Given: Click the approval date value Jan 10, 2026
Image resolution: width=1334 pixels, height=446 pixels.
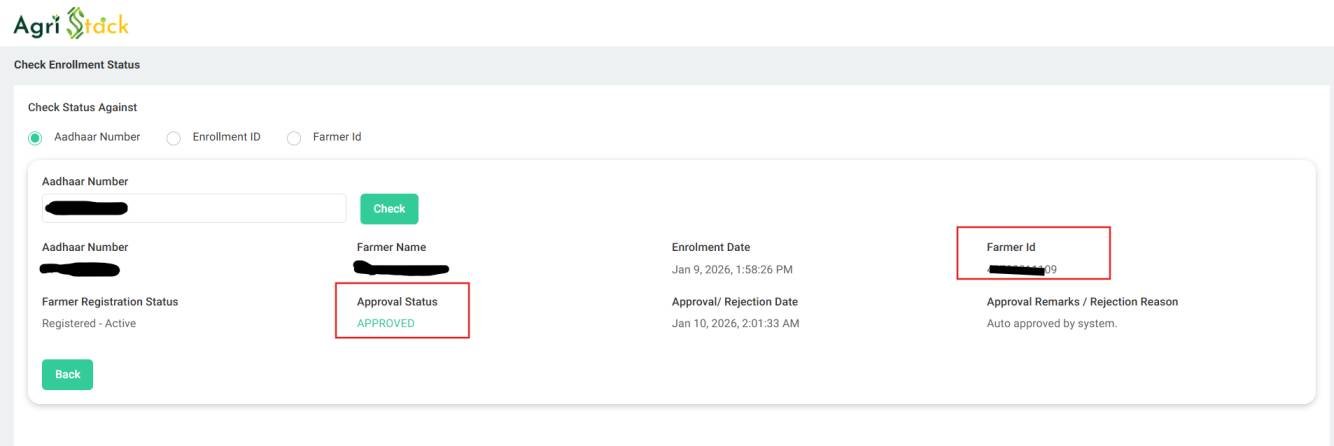Looking at the screenshot, I should tap(735, 323).
